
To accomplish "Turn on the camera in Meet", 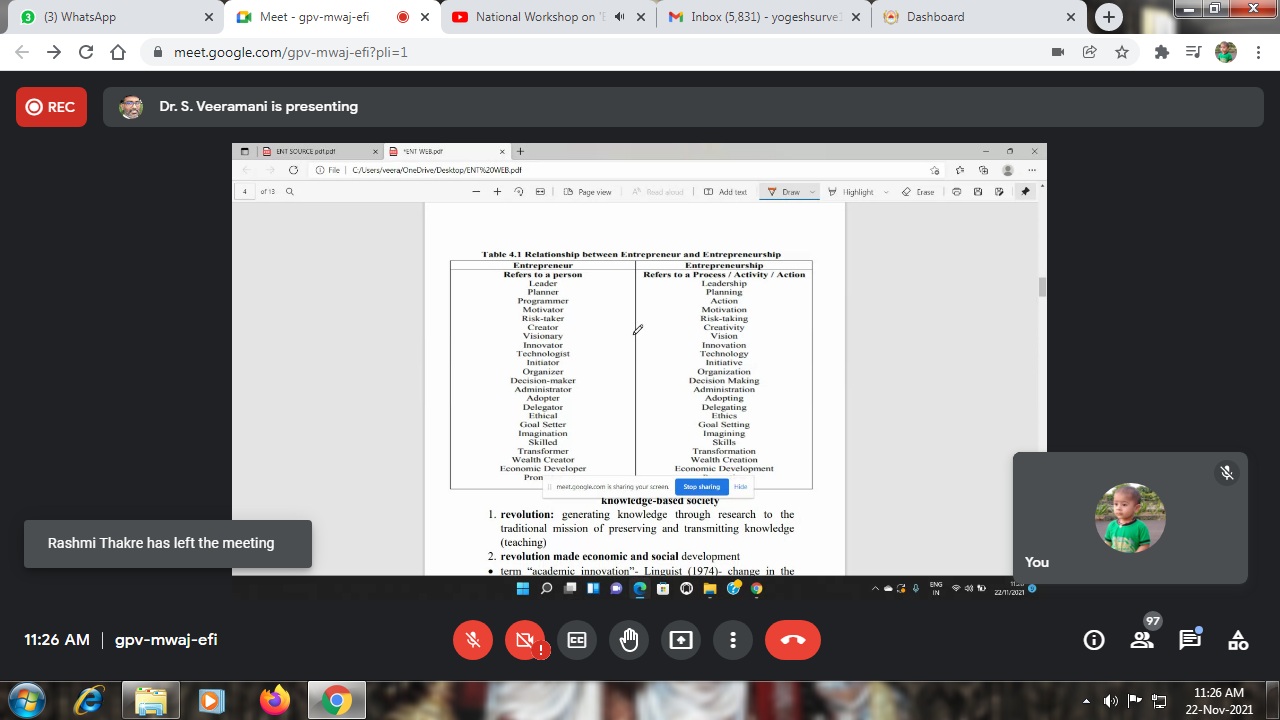I will (x=525, y=640).
